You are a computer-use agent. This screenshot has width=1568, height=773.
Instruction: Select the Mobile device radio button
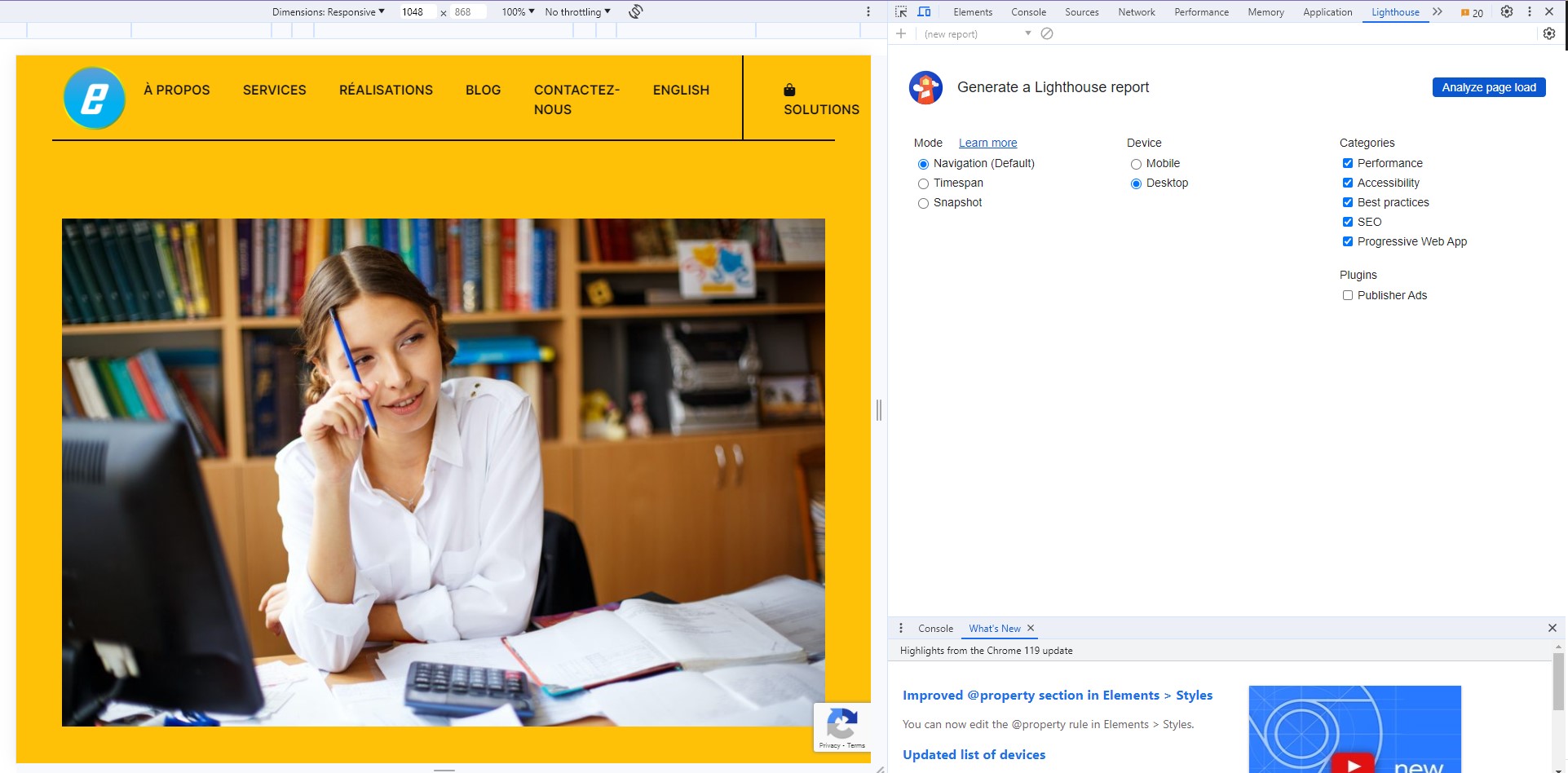1136,164
